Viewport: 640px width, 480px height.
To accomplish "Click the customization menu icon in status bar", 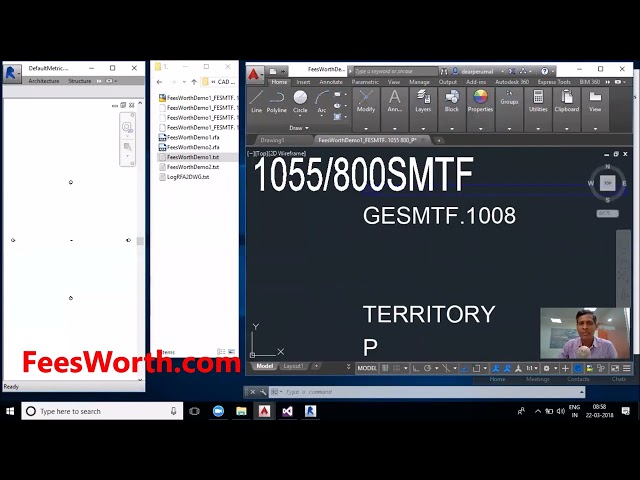I will pos(627,368).
